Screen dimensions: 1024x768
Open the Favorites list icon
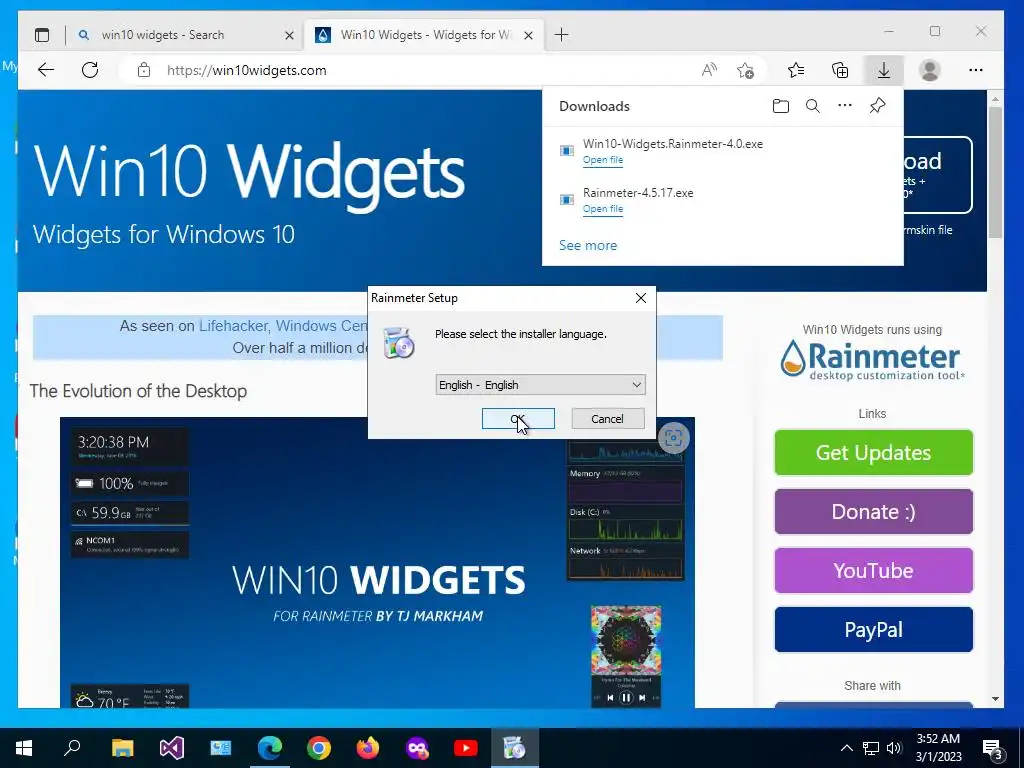point(796,70)
